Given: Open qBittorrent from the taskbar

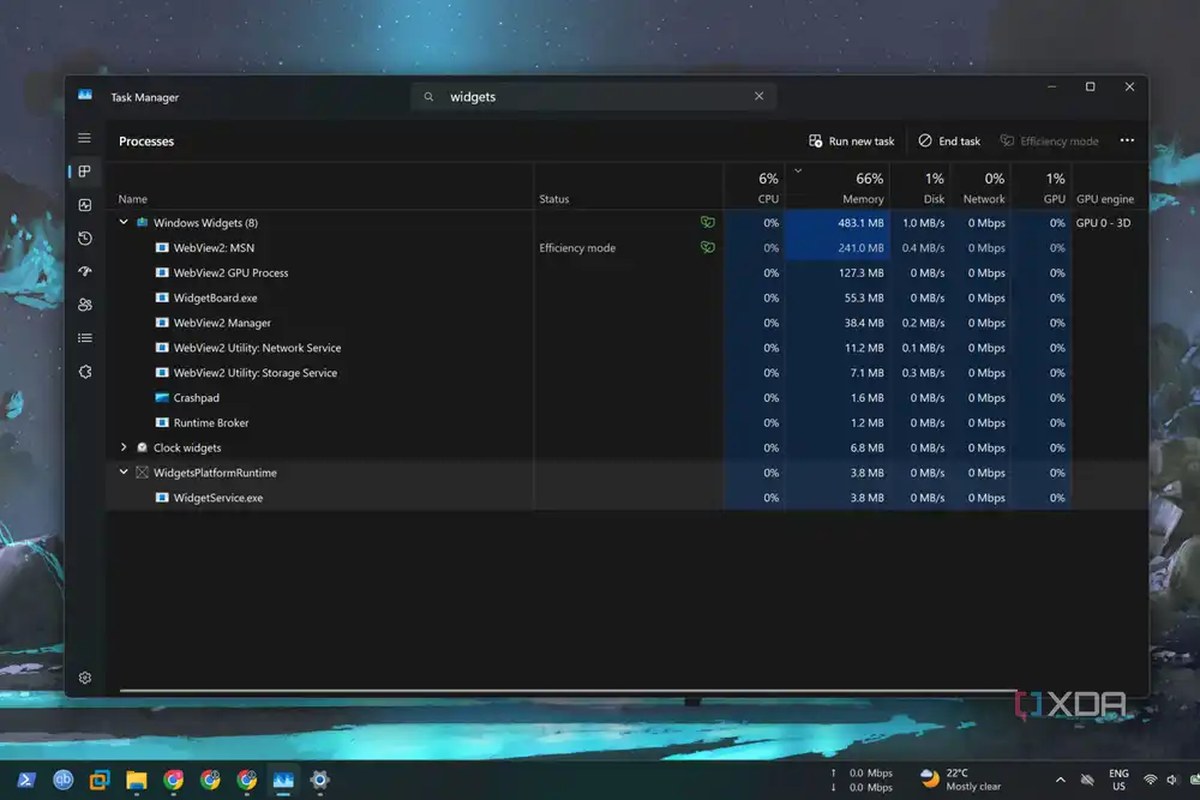Looking at the screenshot, I should (63, 780).
